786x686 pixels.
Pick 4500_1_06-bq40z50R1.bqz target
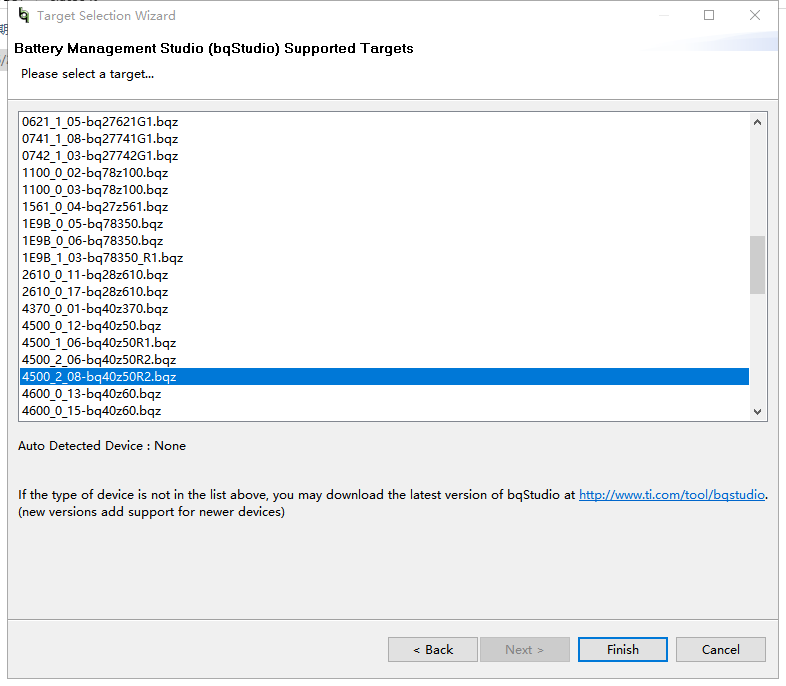[99, 343]
